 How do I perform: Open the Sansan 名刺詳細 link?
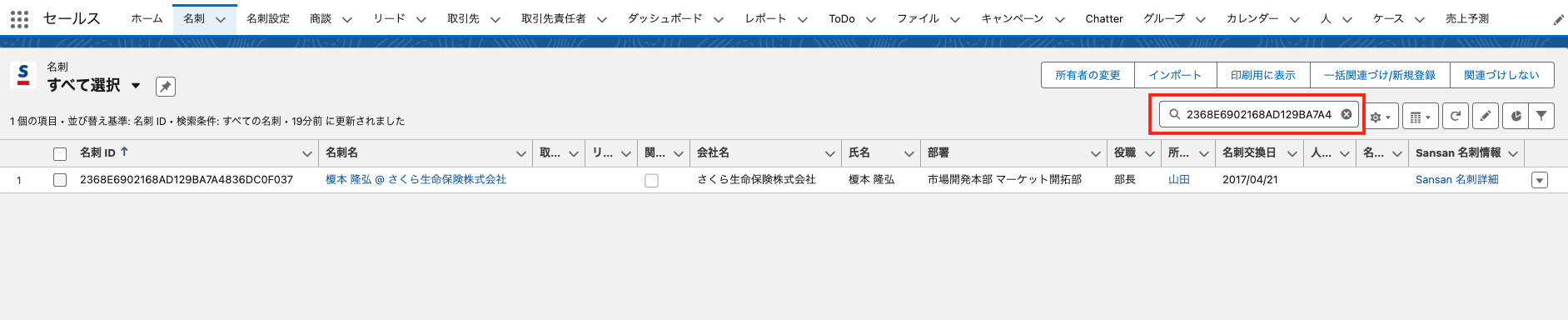[x=1456, y=180]
